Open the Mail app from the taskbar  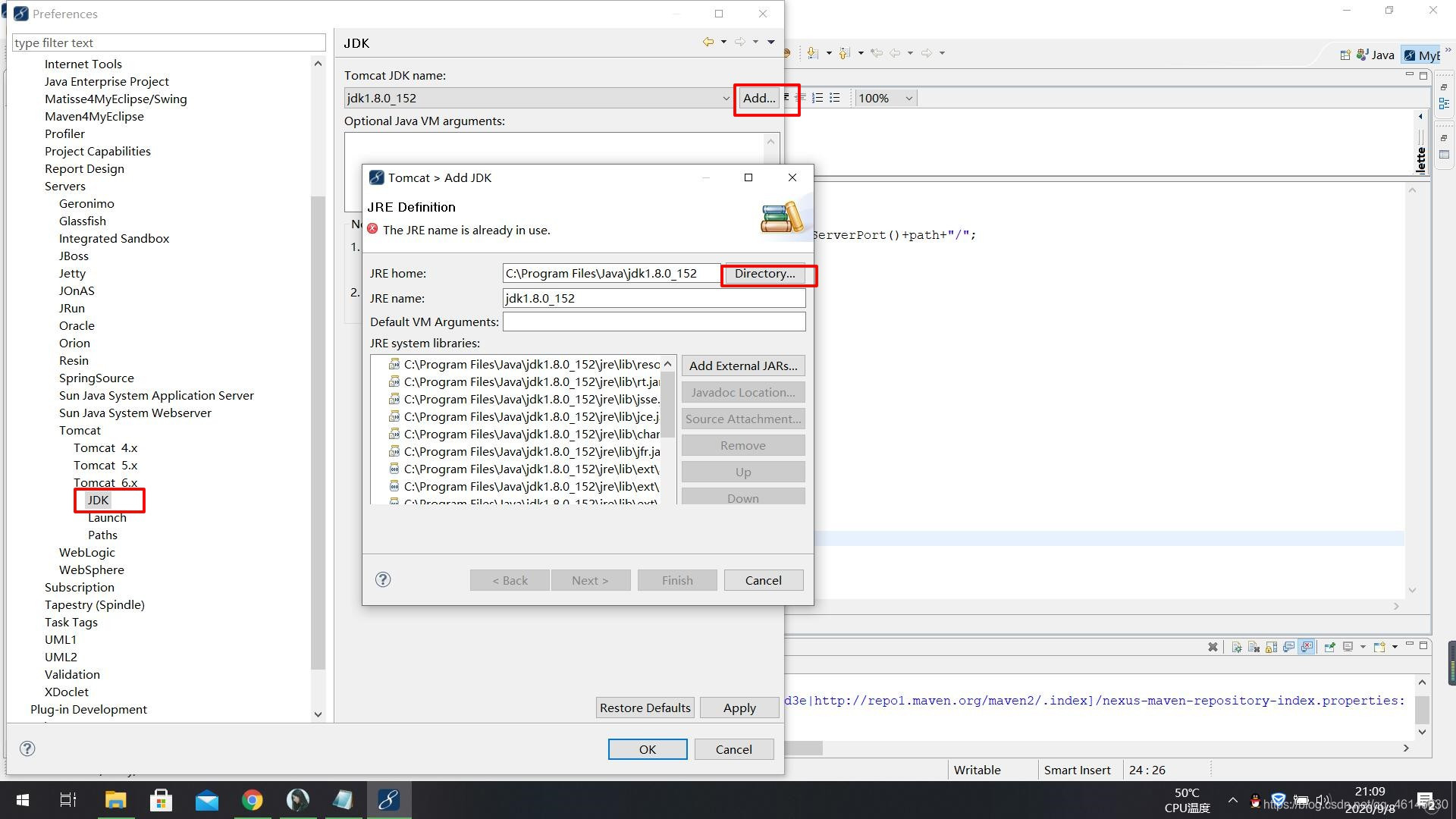[206, 800]
